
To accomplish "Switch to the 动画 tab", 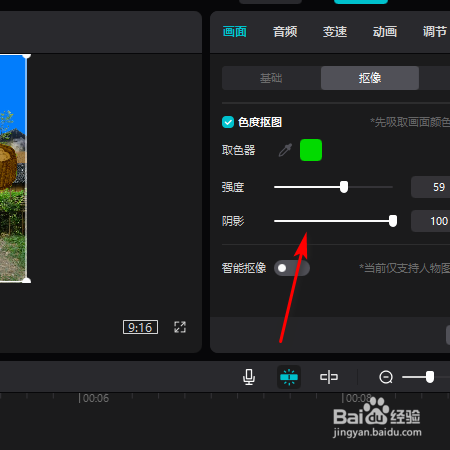I will point(385,32).
